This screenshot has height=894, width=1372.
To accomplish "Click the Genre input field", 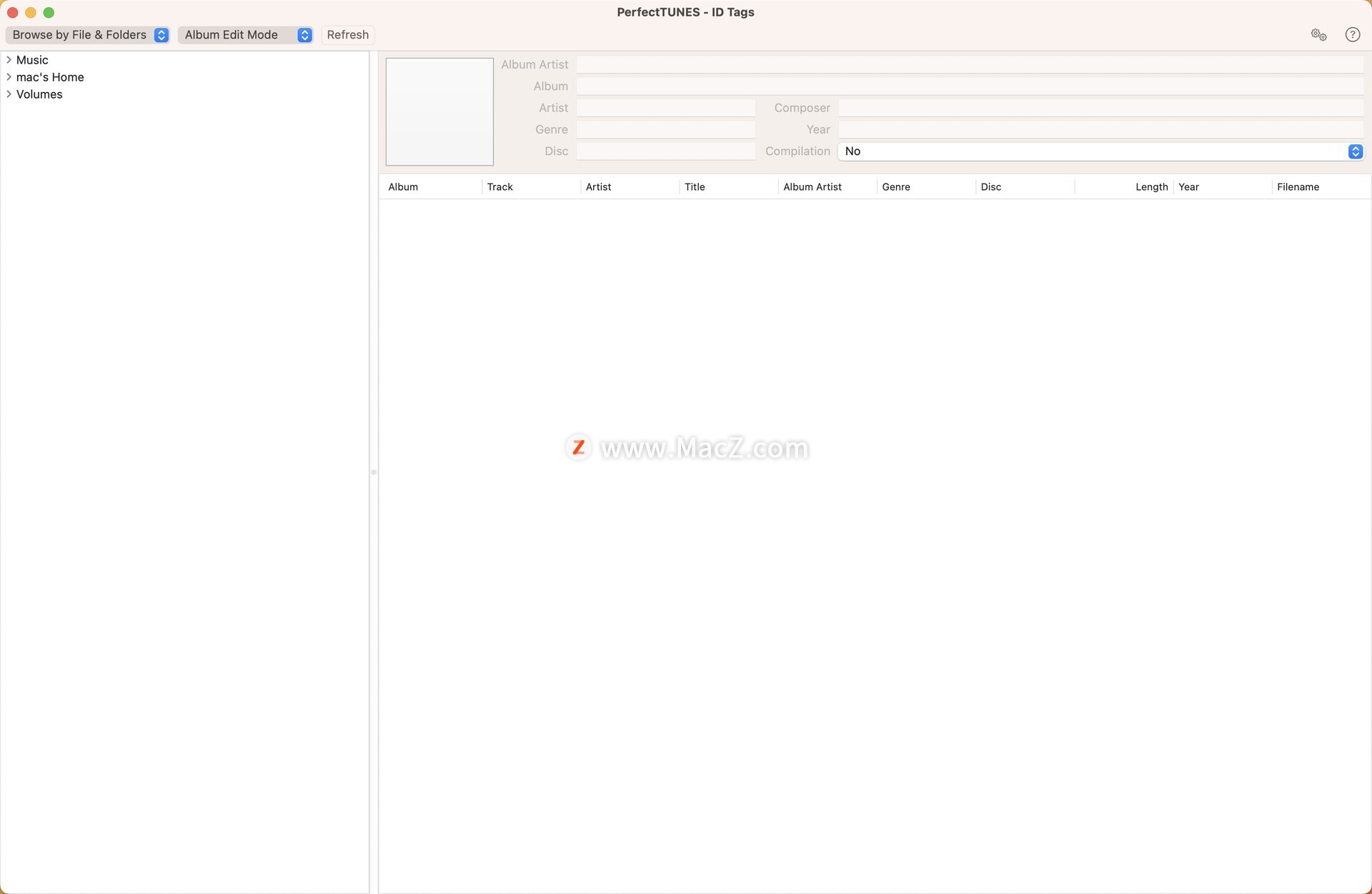I will point(666,129).
